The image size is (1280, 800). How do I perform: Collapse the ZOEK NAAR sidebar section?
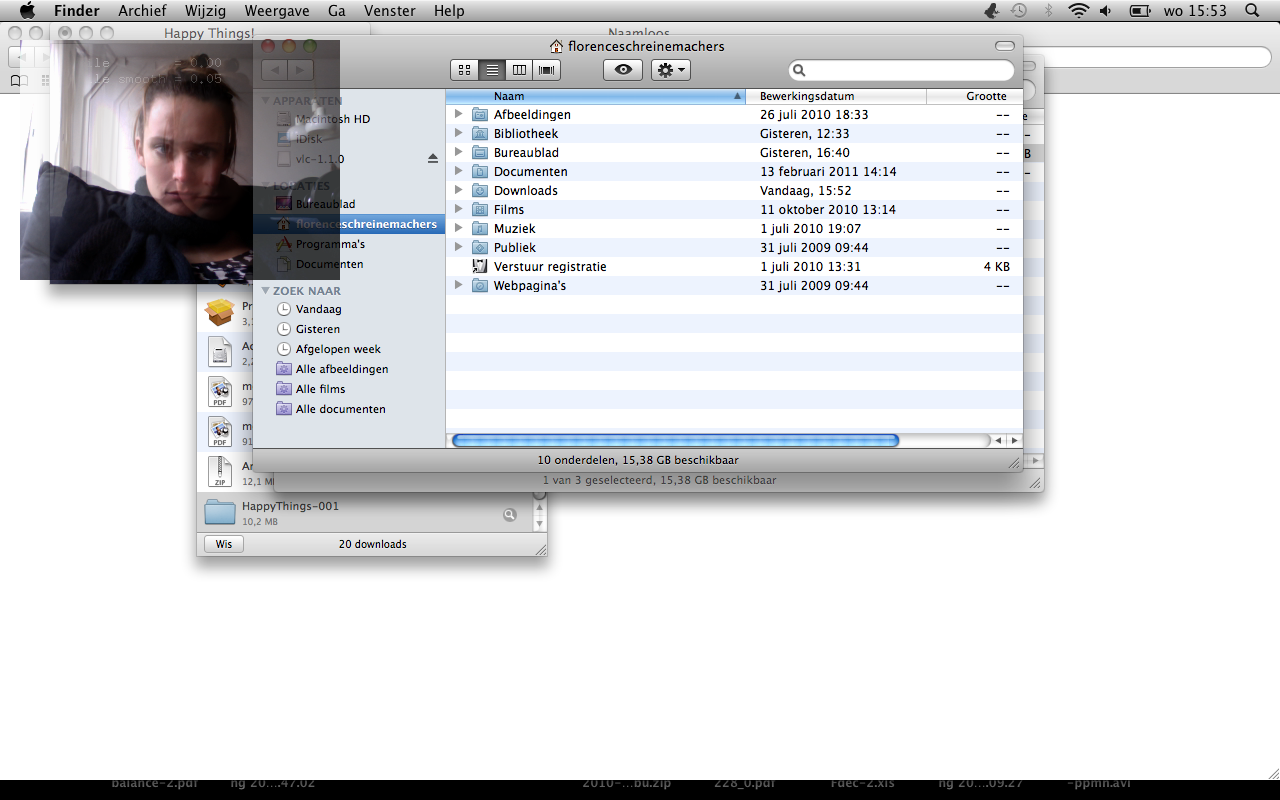266,291
